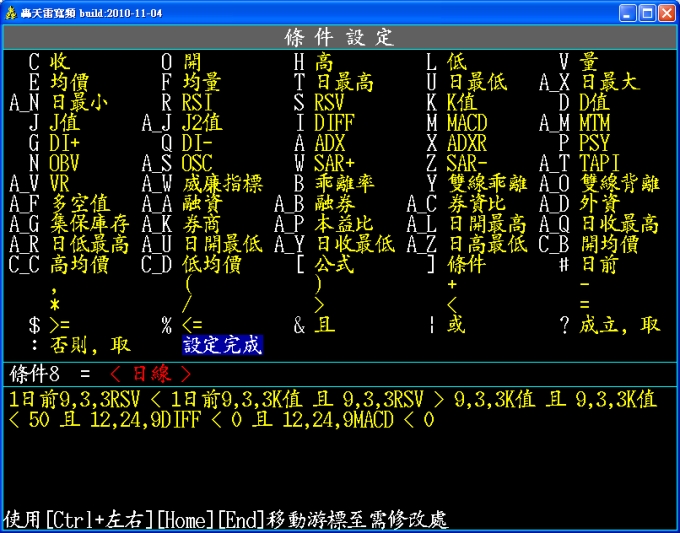Select the 均量 item

click(202, 82)
